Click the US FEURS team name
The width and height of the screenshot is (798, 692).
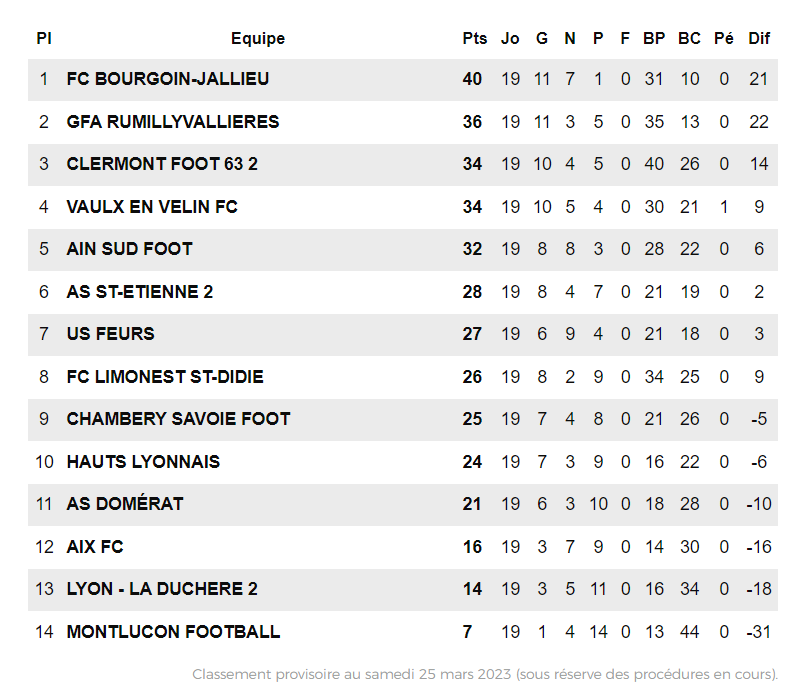point(111,334)
